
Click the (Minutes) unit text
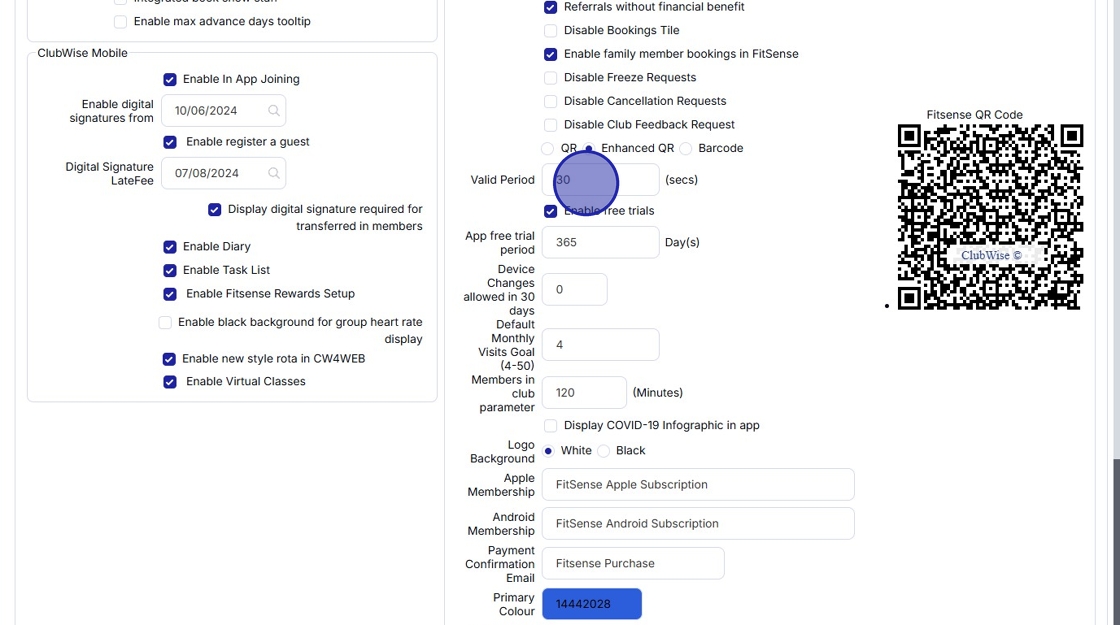point(658,393)
